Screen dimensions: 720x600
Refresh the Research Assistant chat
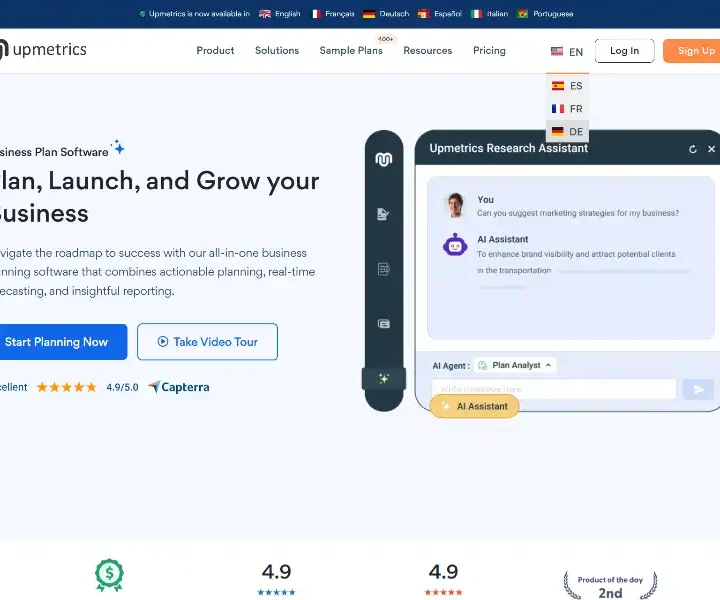click(693, 149)
